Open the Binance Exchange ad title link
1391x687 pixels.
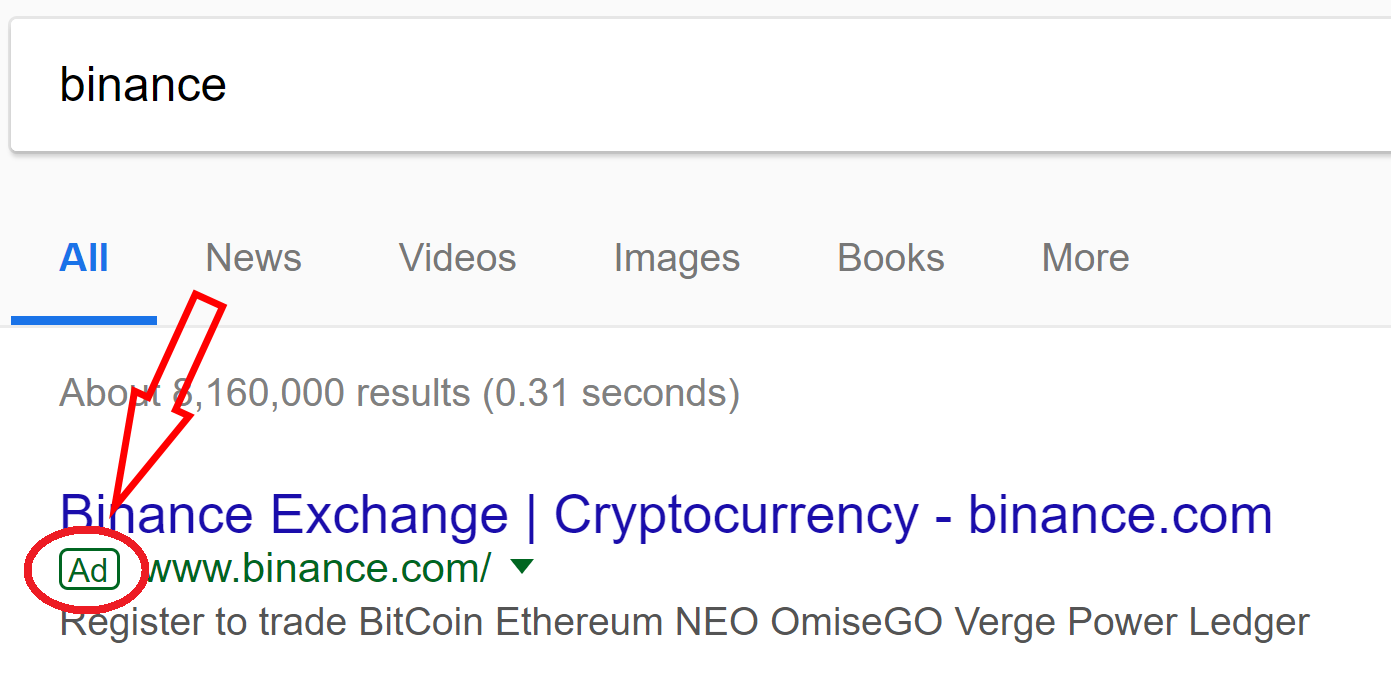[x=666, y=515]
